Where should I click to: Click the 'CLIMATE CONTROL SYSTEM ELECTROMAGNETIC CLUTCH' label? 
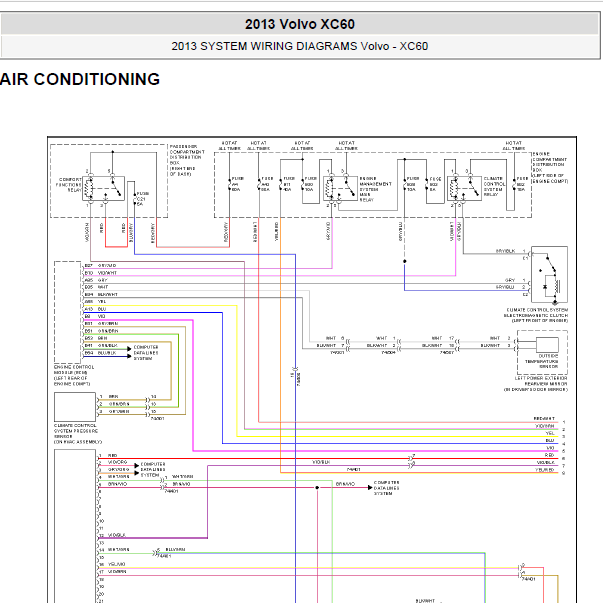[x=536, y=315]
